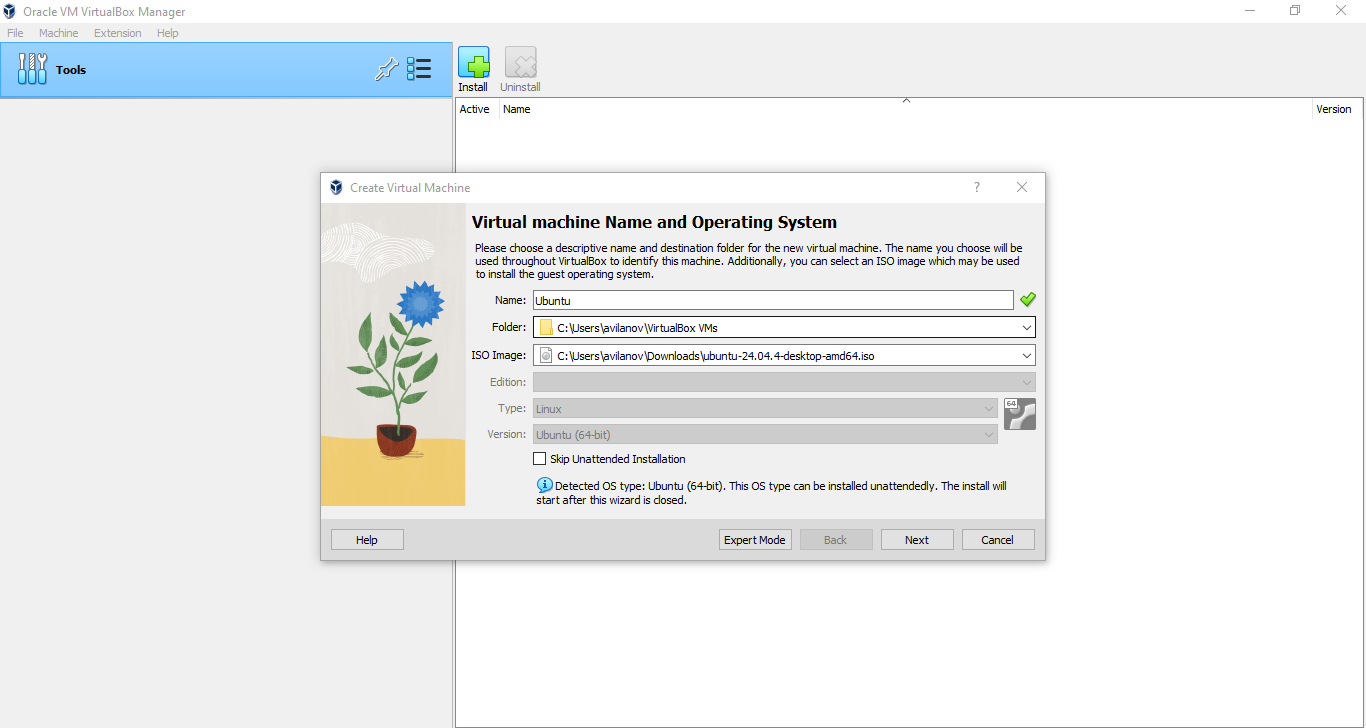Click the 'Please choose a descriptive name' paragraph
The image size is (1366, 728).
(x=748, y=261)
